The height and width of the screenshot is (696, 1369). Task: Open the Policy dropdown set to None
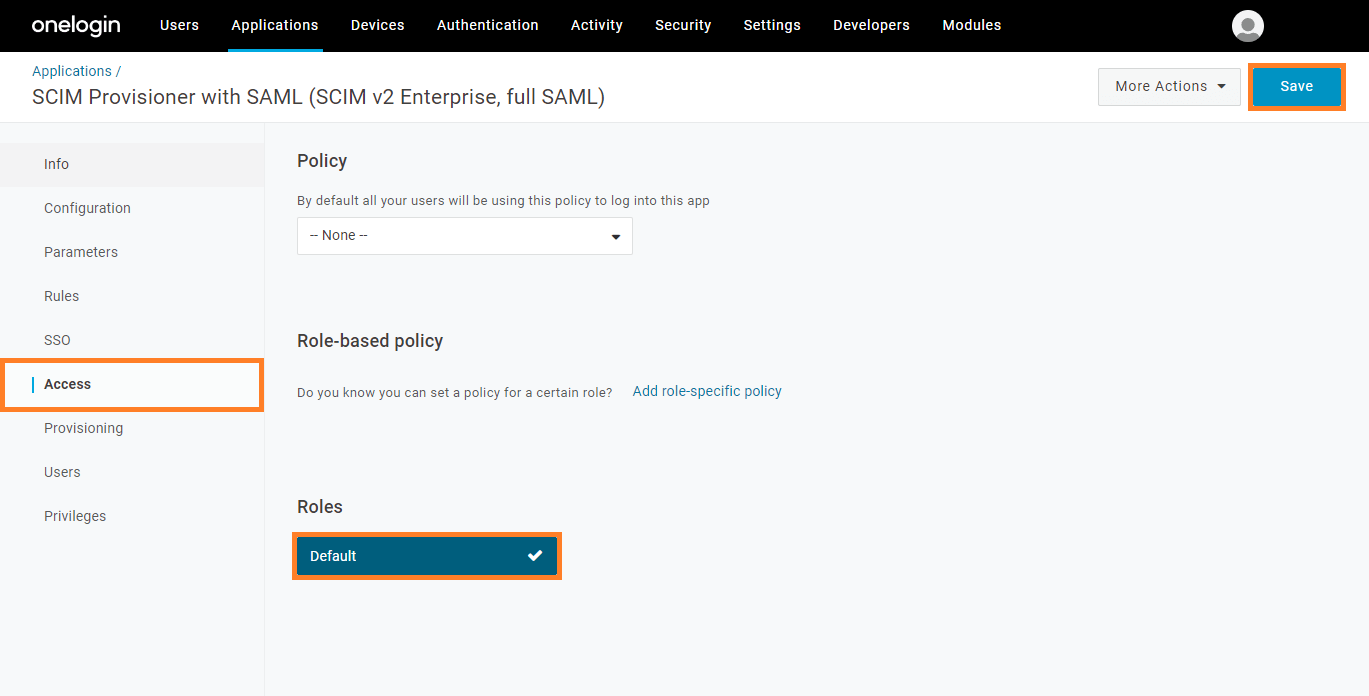[x=465, y=236]
